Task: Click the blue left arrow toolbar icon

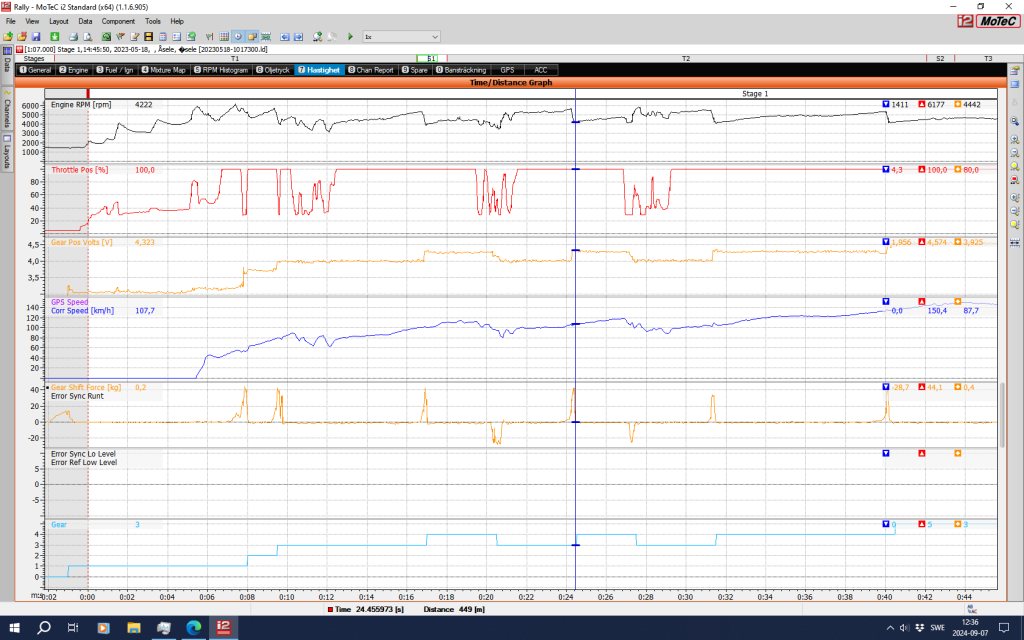Action: point(285,37)
